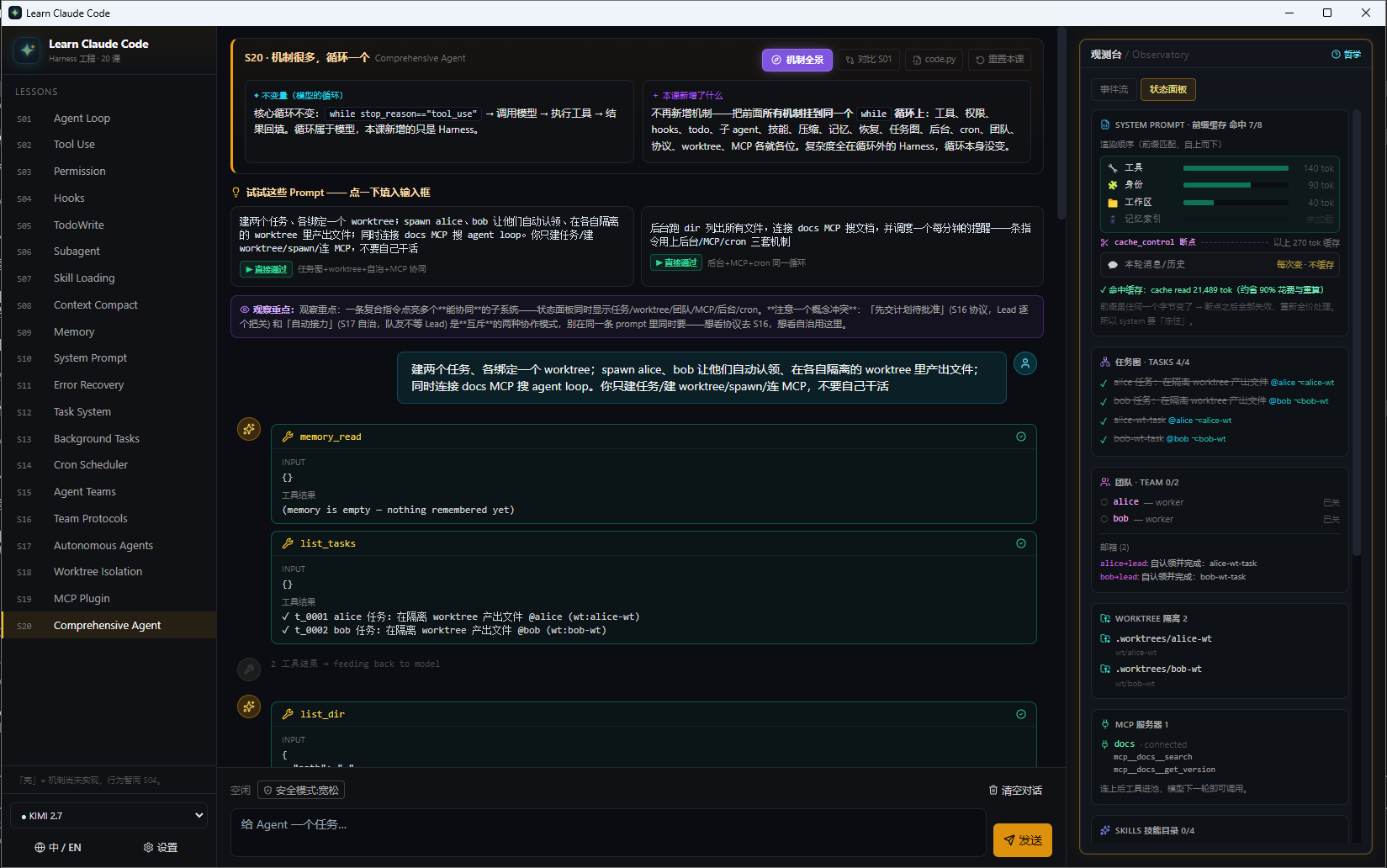Select lesson s20 Comprehensive Agent
The width and height of the screenshot is (1387, 868).
pyautogui.click(x=109, y=626)
